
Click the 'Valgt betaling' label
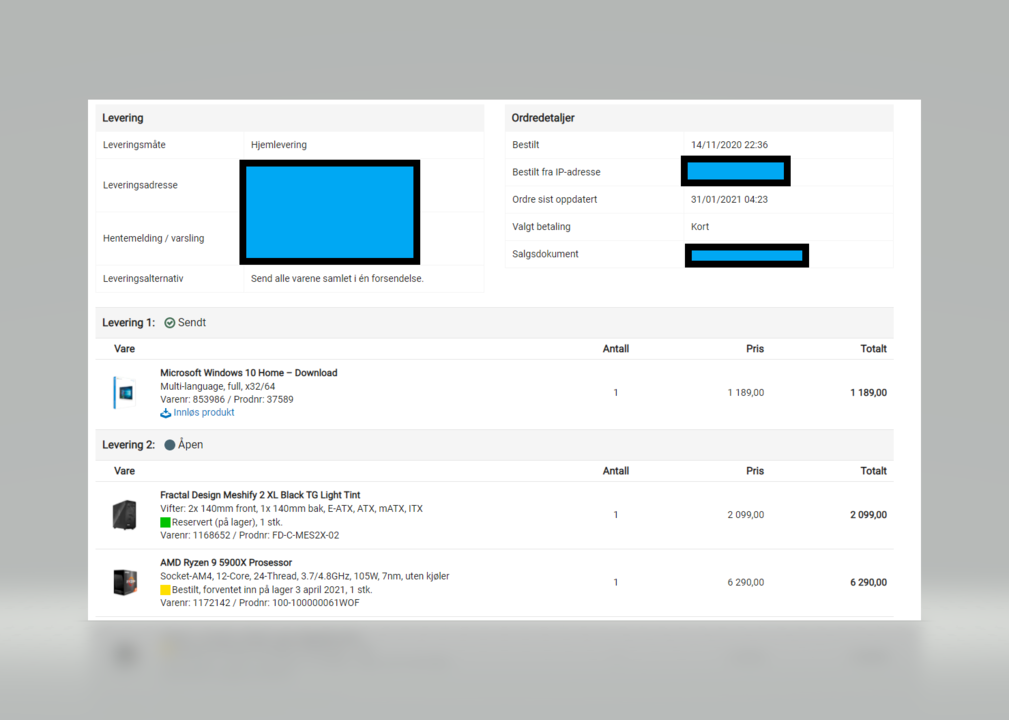pos(541,226)
